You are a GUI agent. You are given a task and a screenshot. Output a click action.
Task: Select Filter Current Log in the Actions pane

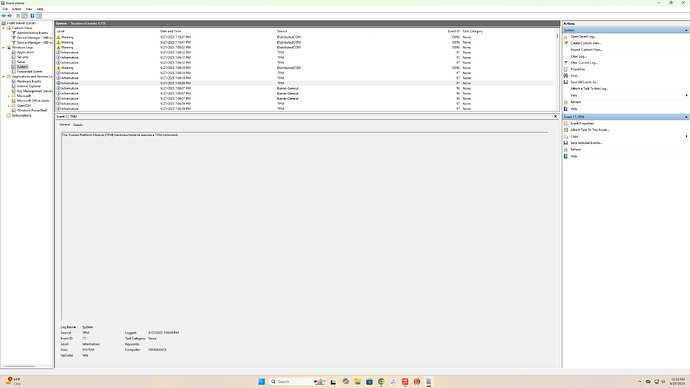[584, 63]
